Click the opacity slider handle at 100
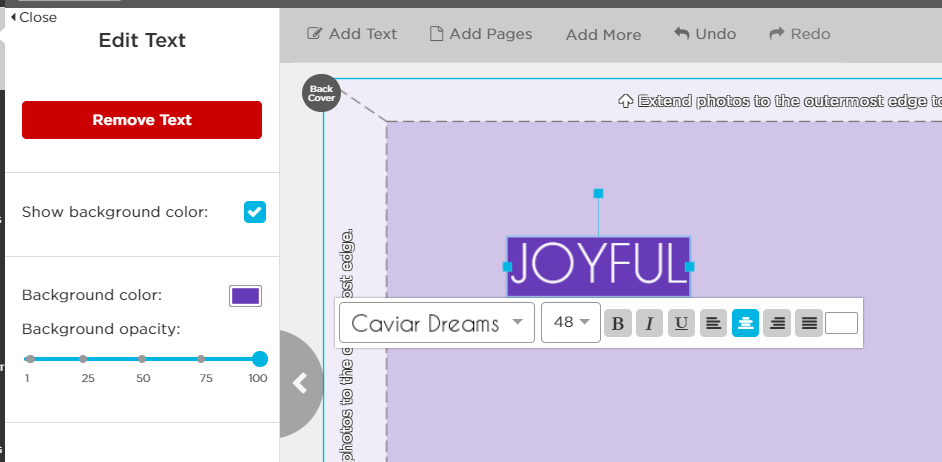The height and width of the screenshot is (462, 942). [260, 359]
